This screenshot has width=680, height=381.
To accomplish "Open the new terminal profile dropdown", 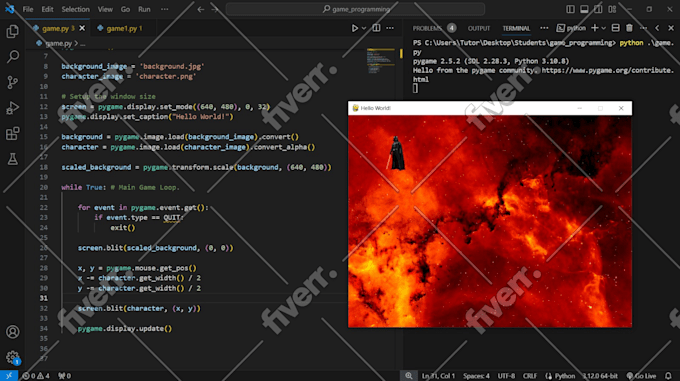I will (x=603, y=28).
